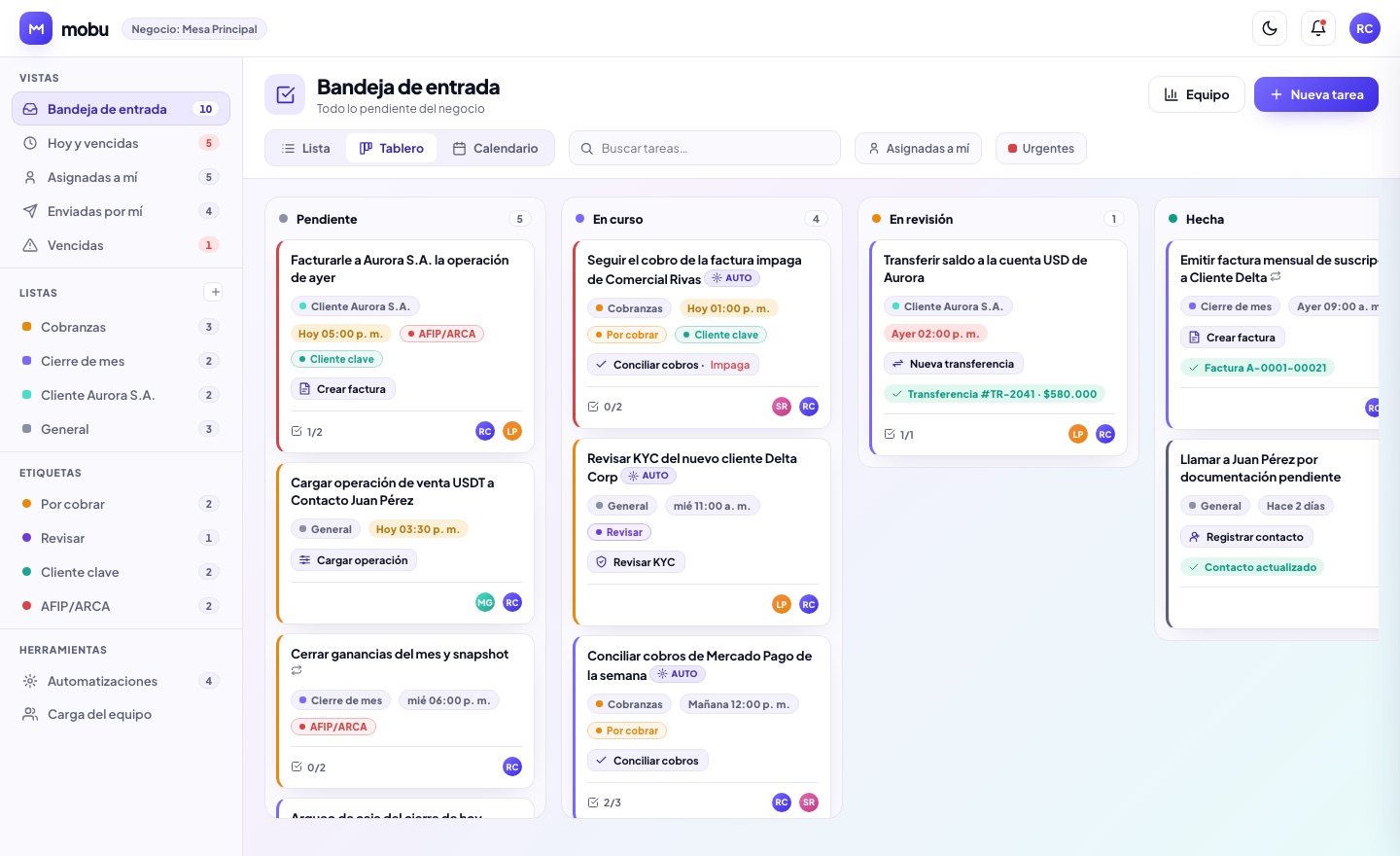Image resolution: width=1400 pixels, height=856 pixels.
Task: Click Contacto actualizado result chip
Action: pyautogui.click(x=1252, y=567)
